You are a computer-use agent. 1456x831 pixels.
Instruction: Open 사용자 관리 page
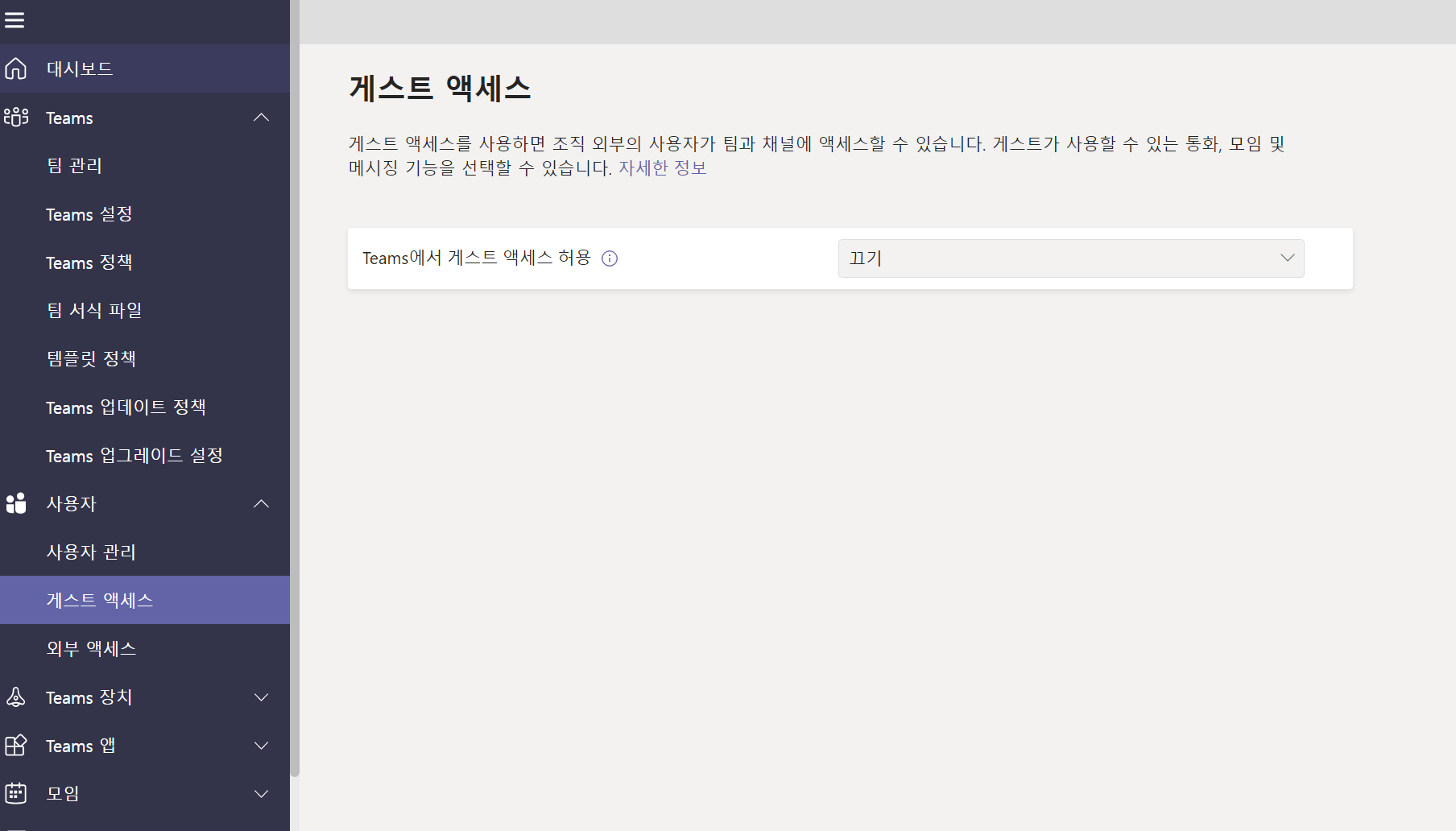(x=145, y=552)
